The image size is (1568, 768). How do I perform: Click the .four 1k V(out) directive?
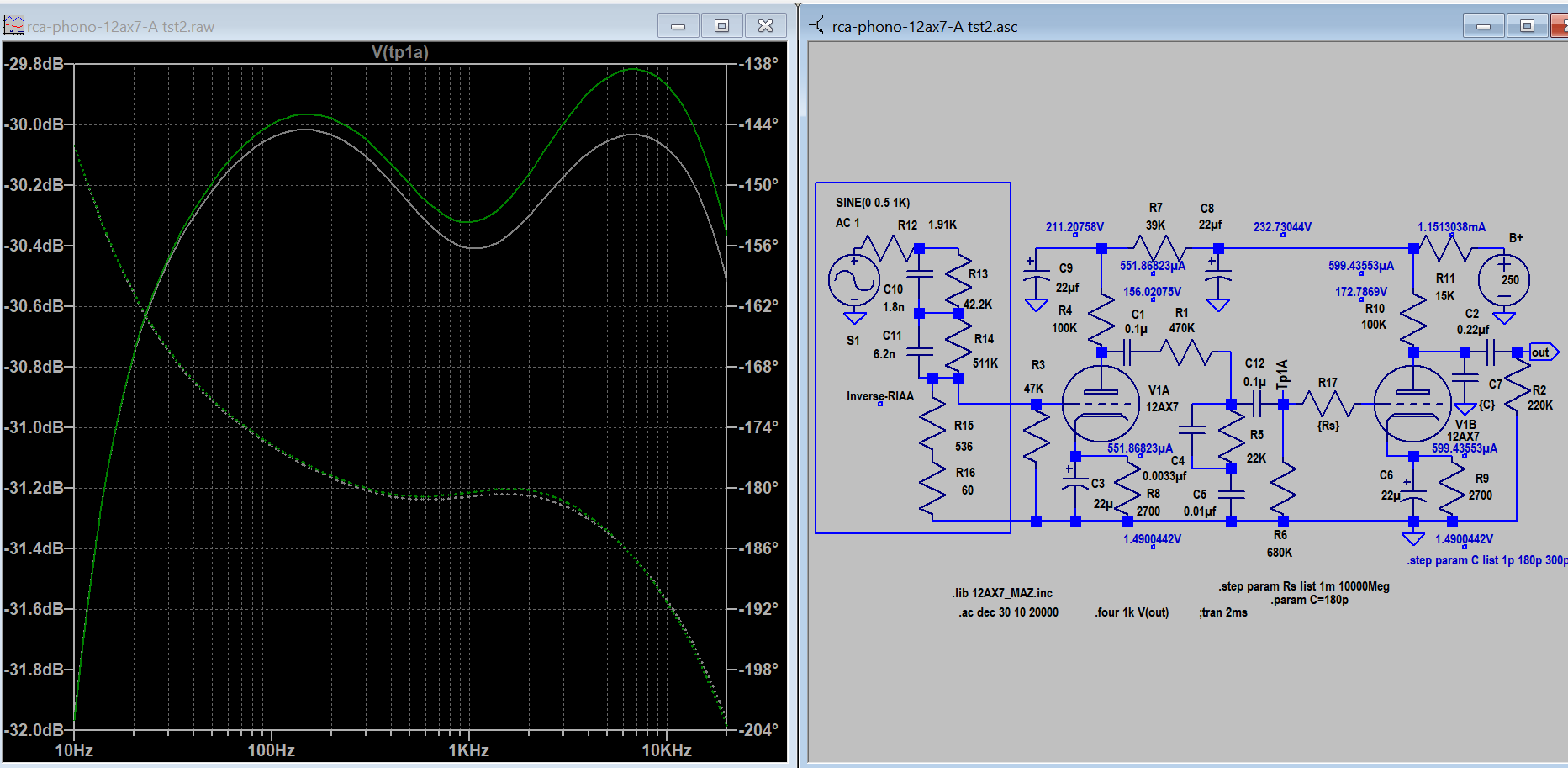coord(1132,612)
